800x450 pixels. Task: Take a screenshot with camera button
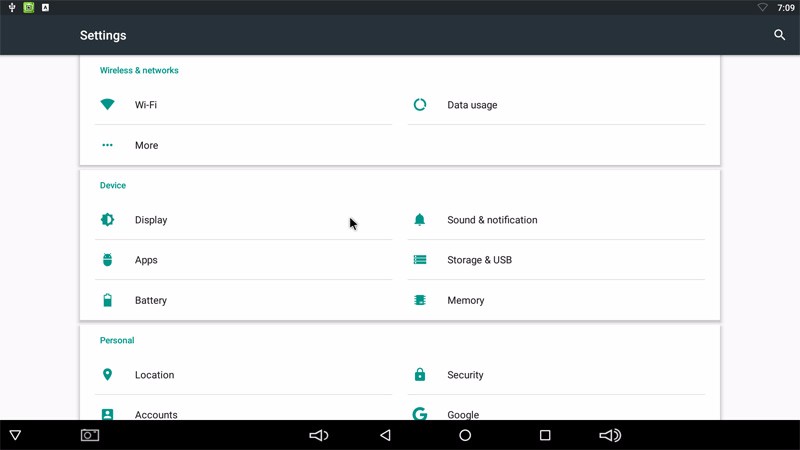click(90, 435)
